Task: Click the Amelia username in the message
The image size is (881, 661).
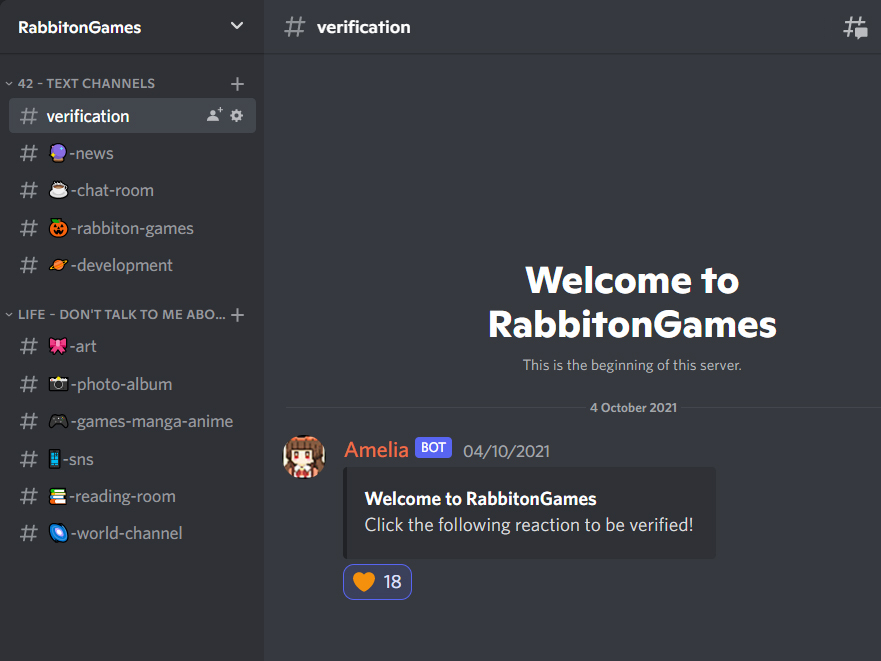Action: [376, 450]
